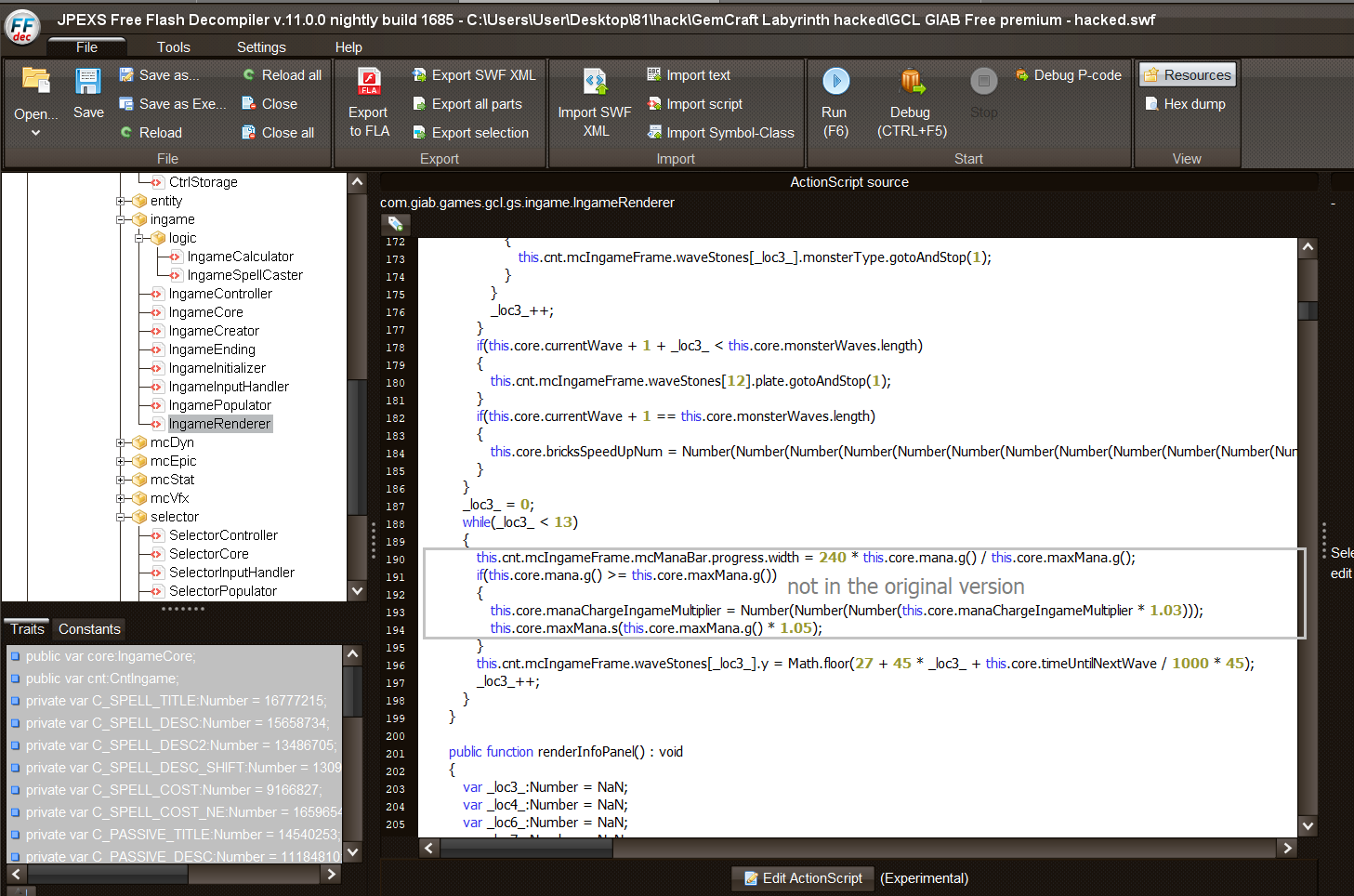Image resolution: width=1354 pixels, height=896 pixels.
Task: Click the JPEXS FFDec application logo
Action: coord(22,25)
